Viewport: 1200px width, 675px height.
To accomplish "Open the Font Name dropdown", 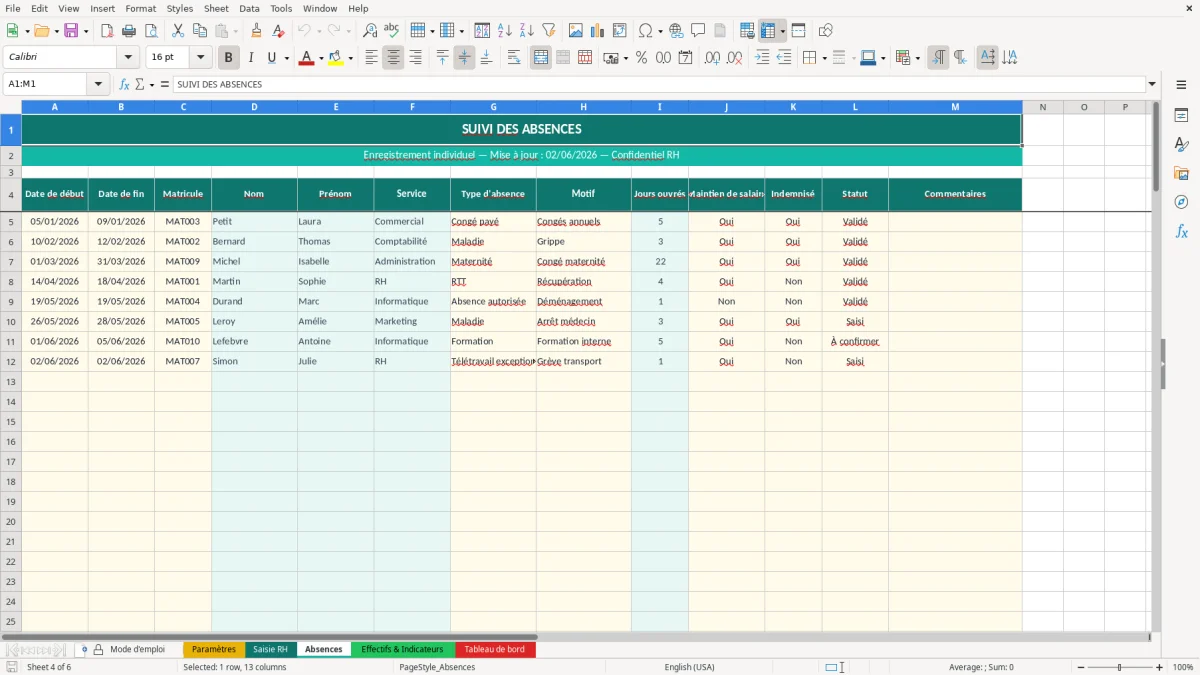I will tap(128, 58).
